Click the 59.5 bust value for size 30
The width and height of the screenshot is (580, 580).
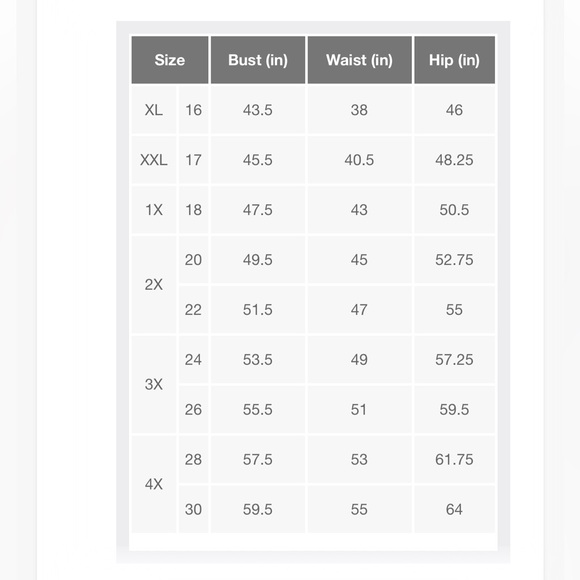(x=258, y=509)
